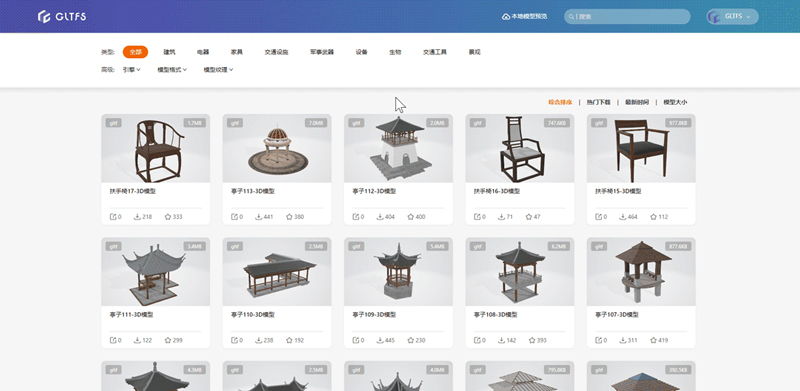Sort models by 模型大小
Viewport: 800px width, 391px height.
tap(675, 102)
